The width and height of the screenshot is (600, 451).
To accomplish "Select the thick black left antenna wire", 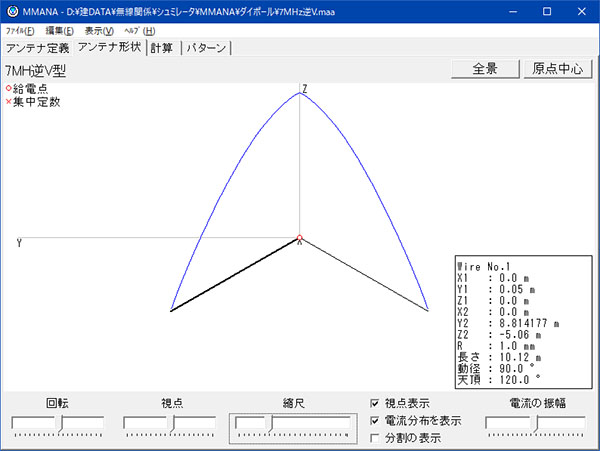I will [235, 274].
